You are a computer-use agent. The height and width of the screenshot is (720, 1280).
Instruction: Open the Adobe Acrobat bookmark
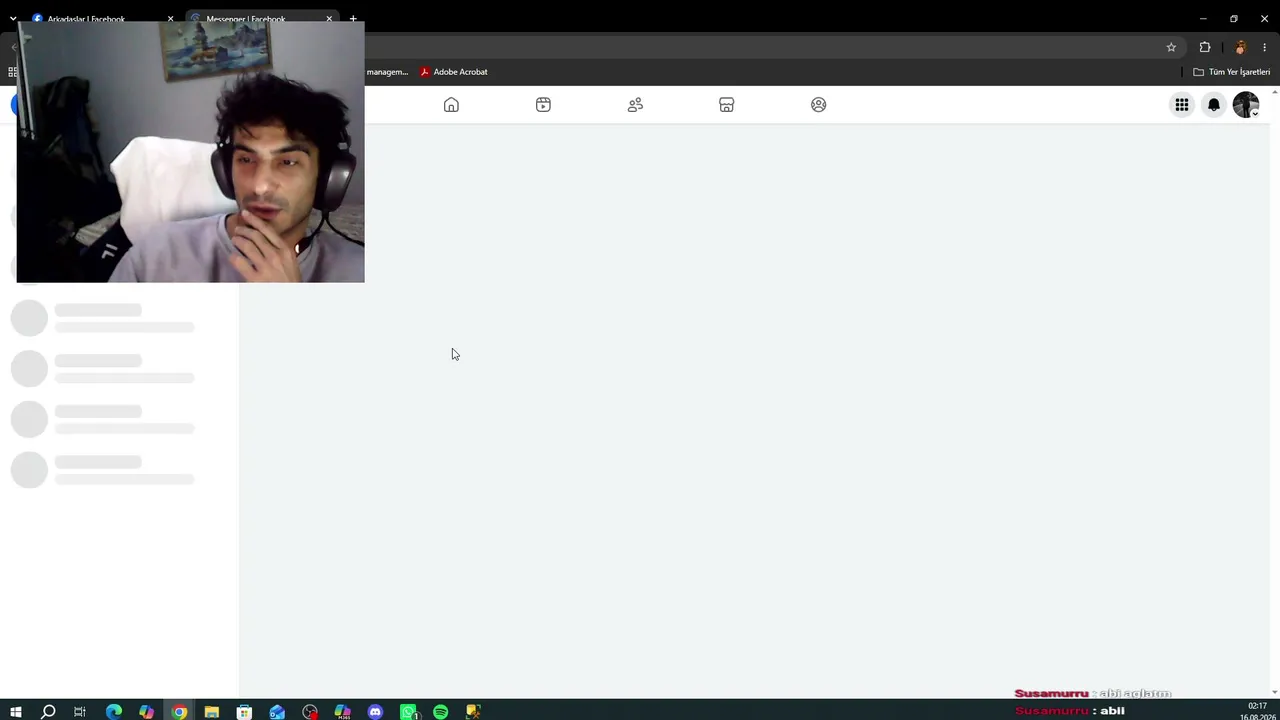[x=454, y=72]
